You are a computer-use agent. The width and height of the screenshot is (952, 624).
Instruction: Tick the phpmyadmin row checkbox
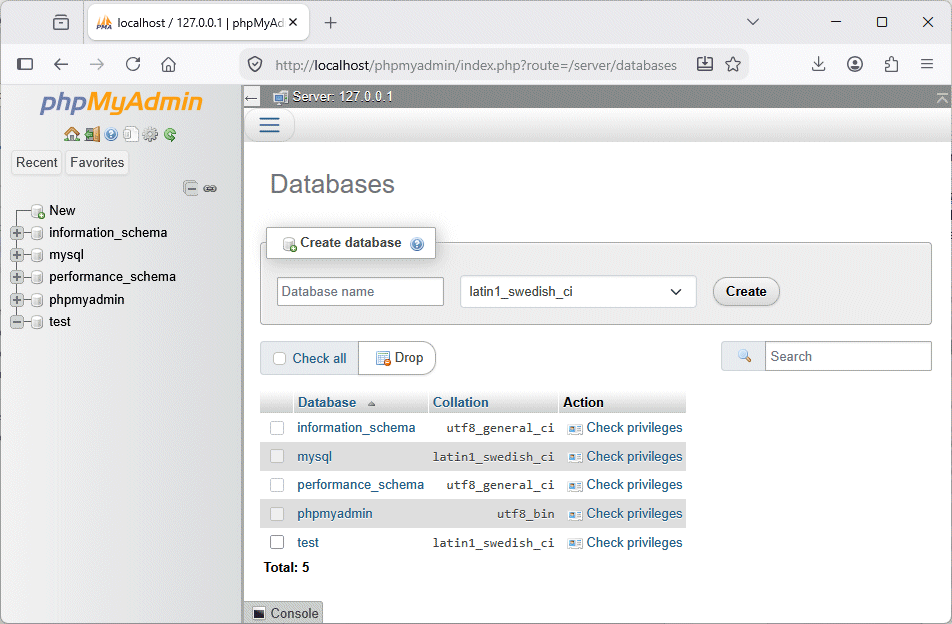coord(277,514)
